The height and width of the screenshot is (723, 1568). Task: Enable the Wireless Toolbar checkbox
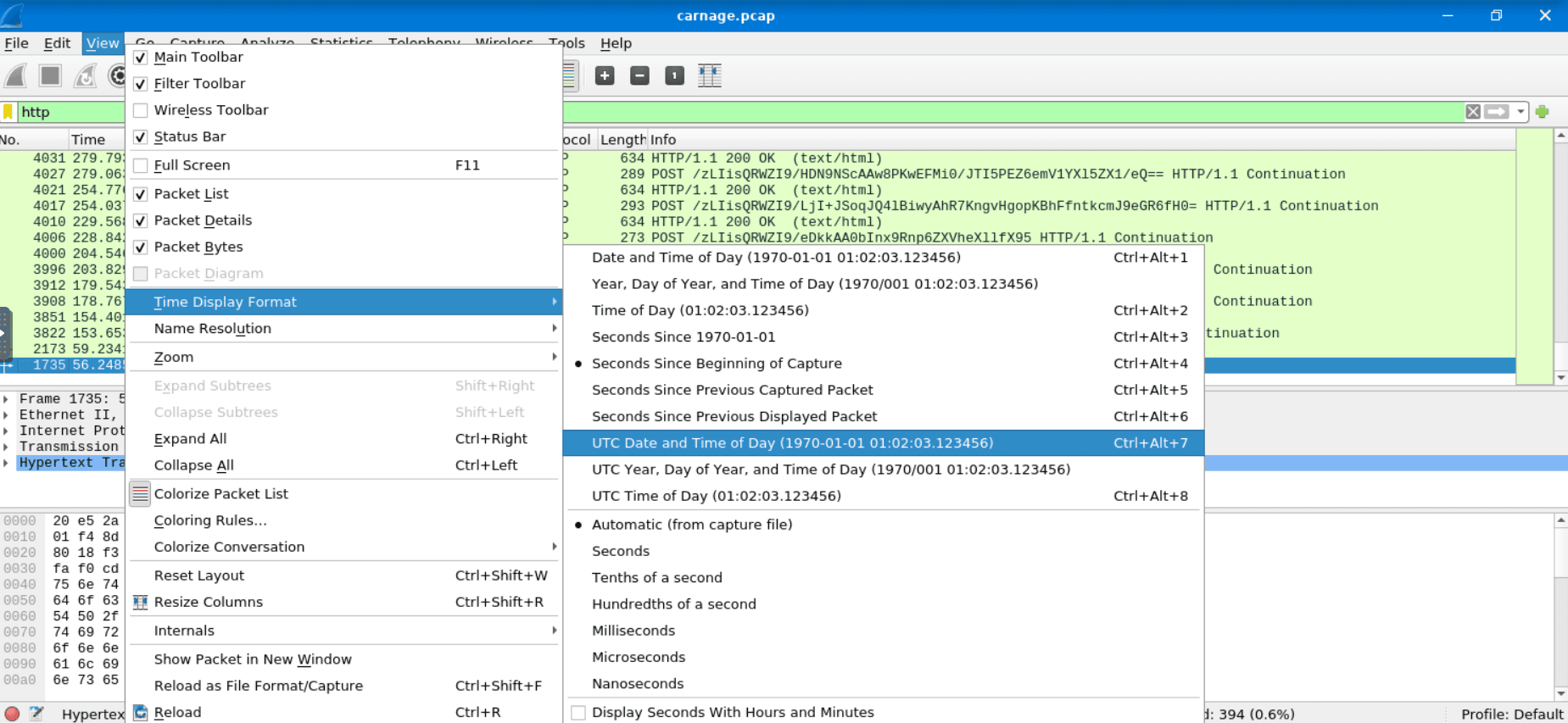141,110
